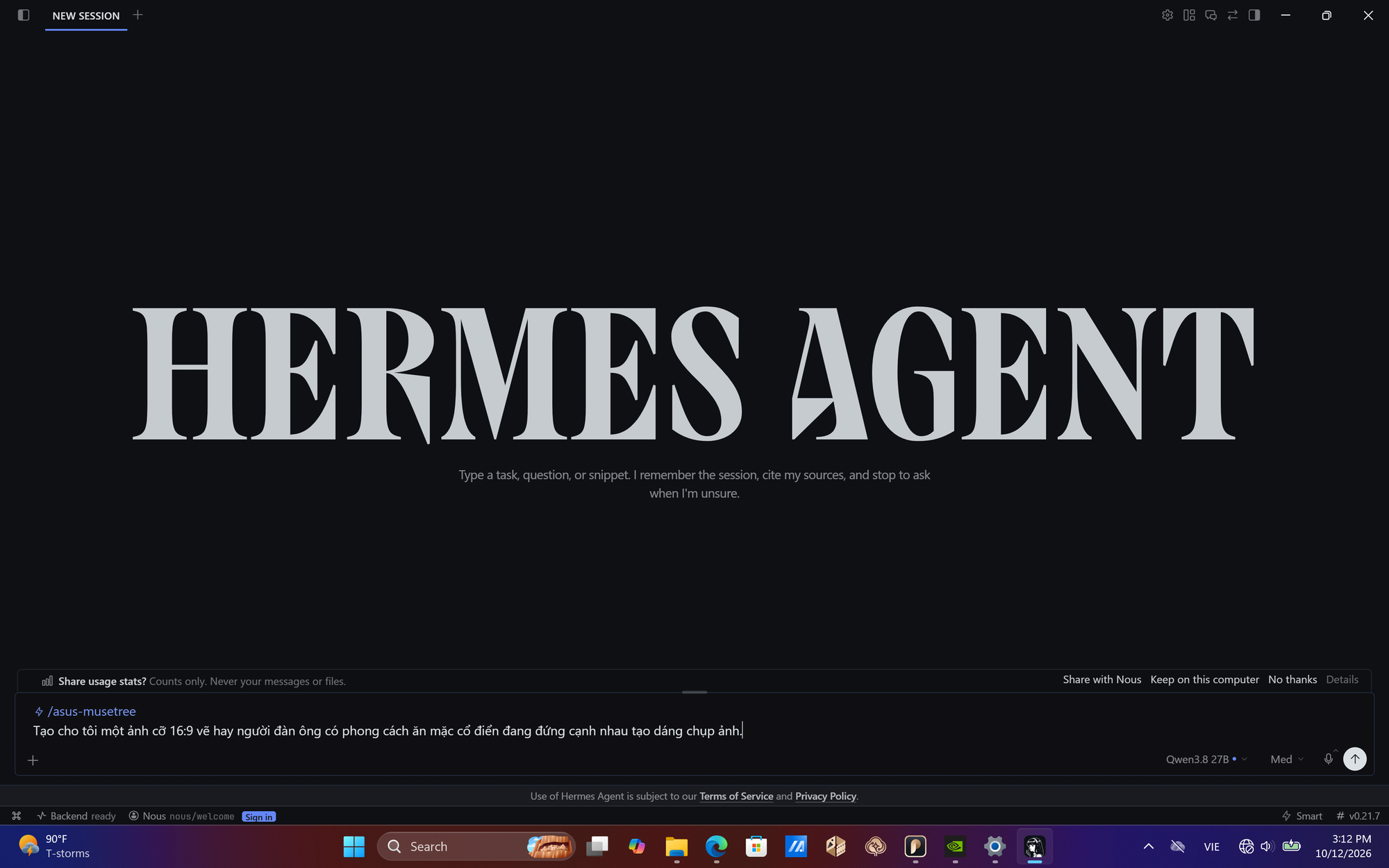Open the clock showing 3:12 PM

tap(1343, 846)
